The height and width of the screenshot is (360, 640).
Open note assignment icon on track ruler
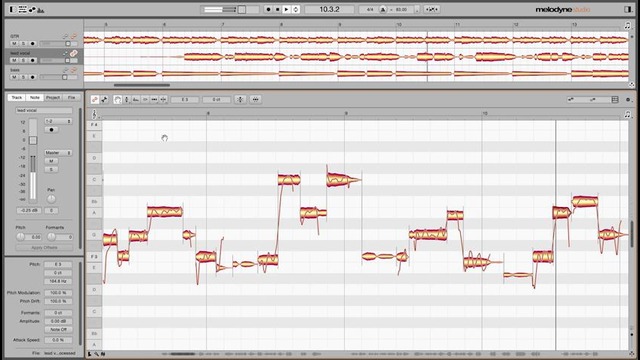[x=627, y=25]
